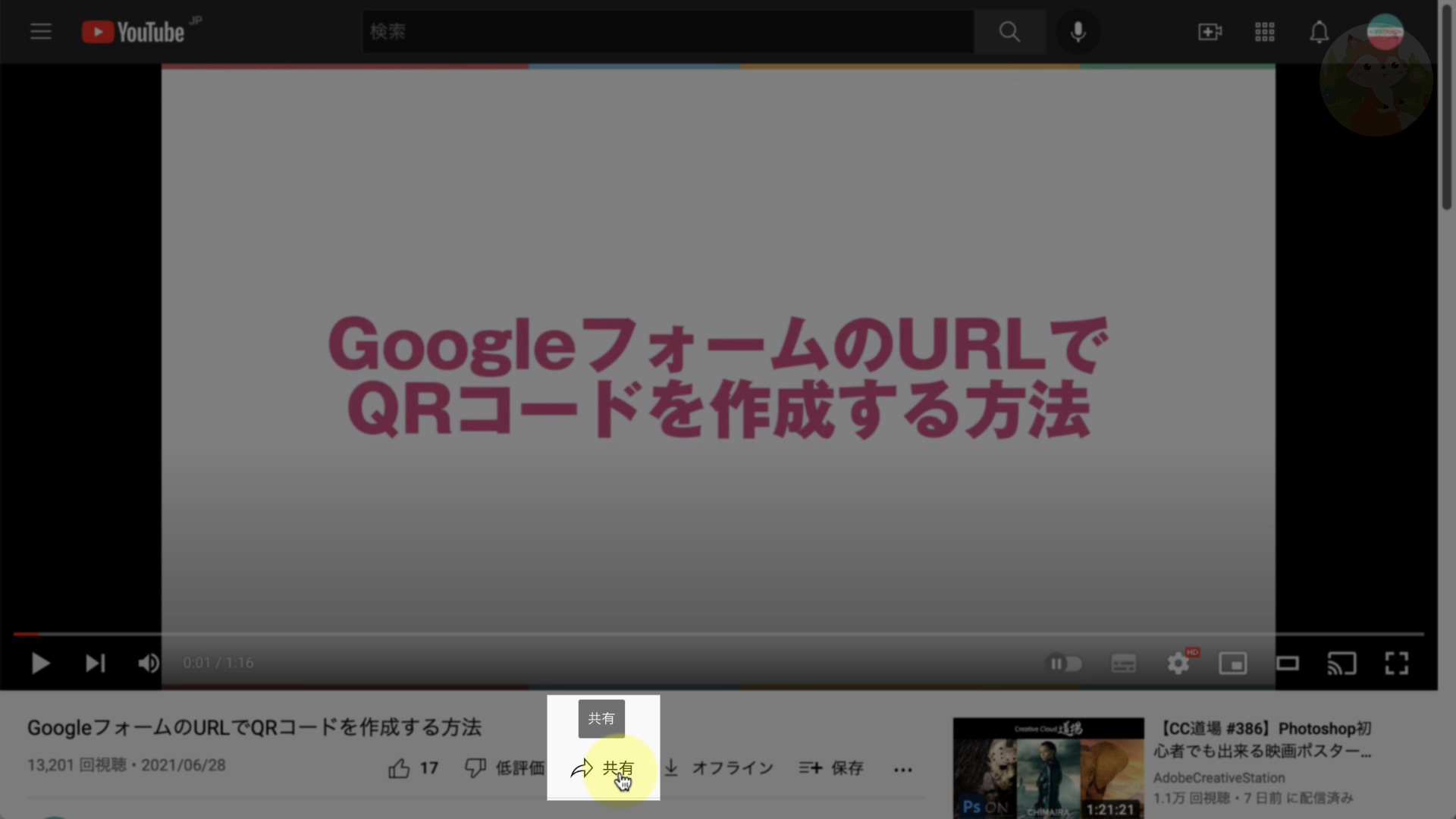This screenshot has width=1456, height=819.
Task: Enable theater mode in the player
Action: [1288, 664]
